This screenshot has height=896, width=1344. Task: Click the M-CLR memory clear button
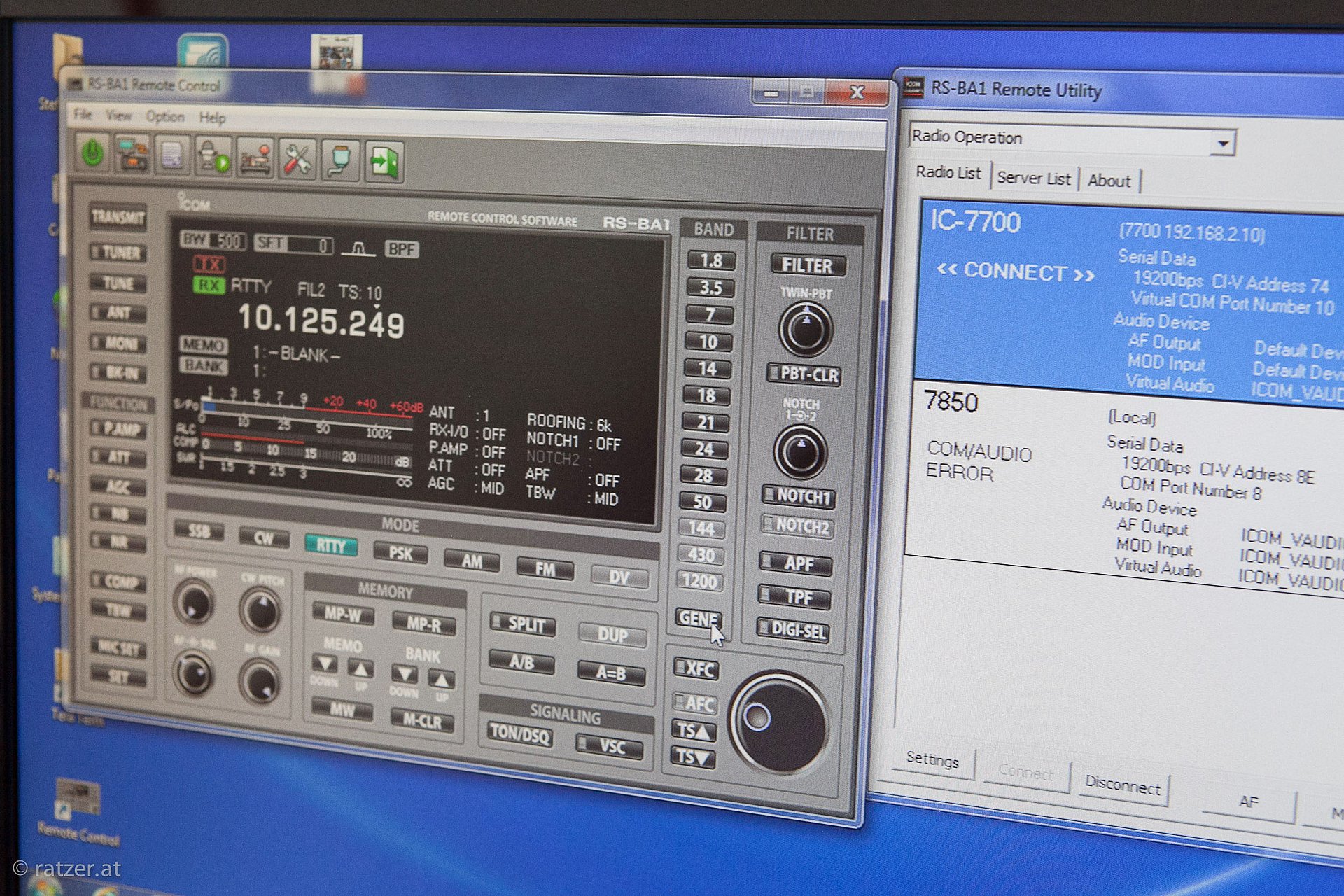coord(422,720)
